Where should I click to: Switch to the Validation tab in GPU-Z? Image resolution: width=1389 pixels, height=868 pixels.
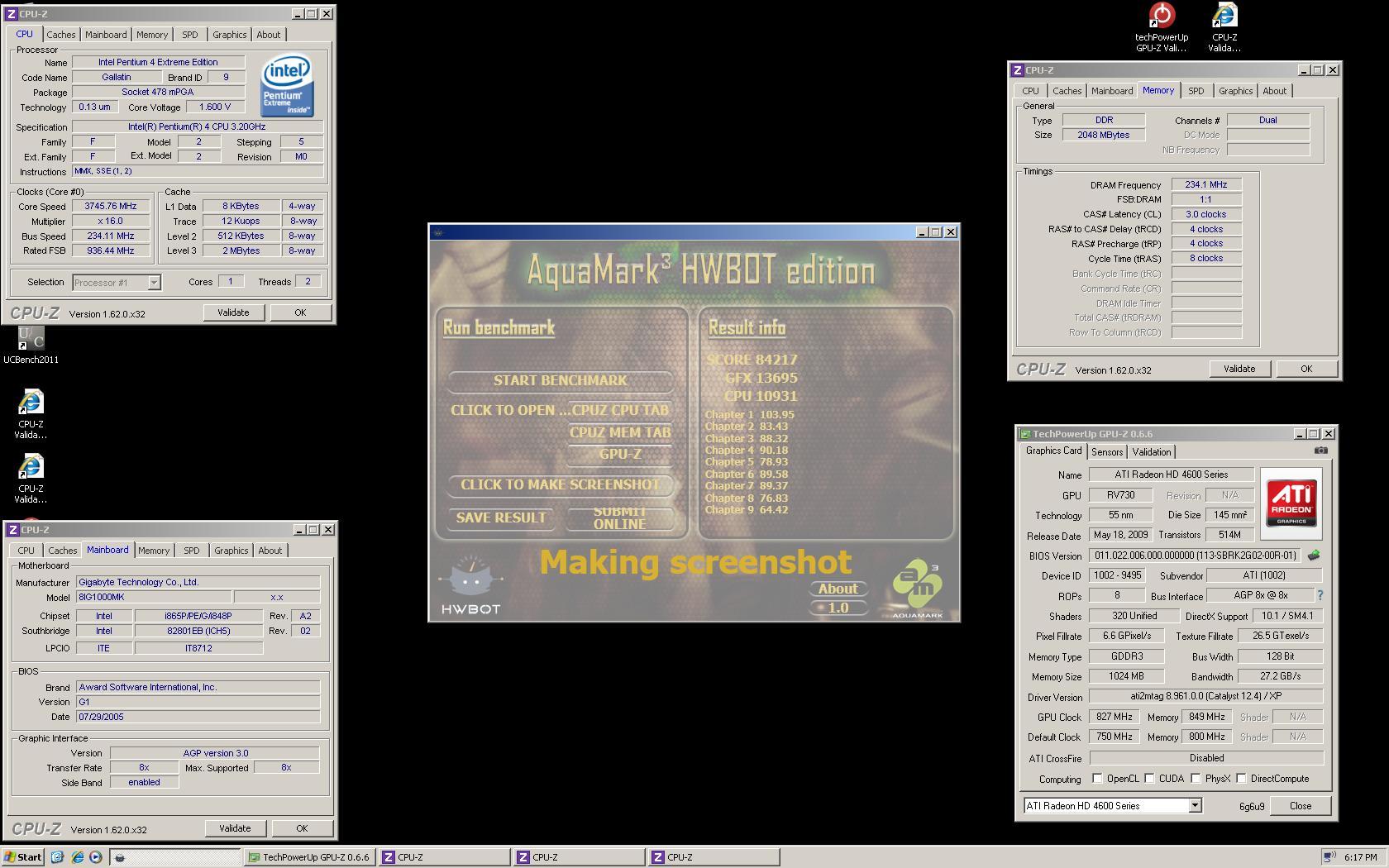tap(1151, 452)
